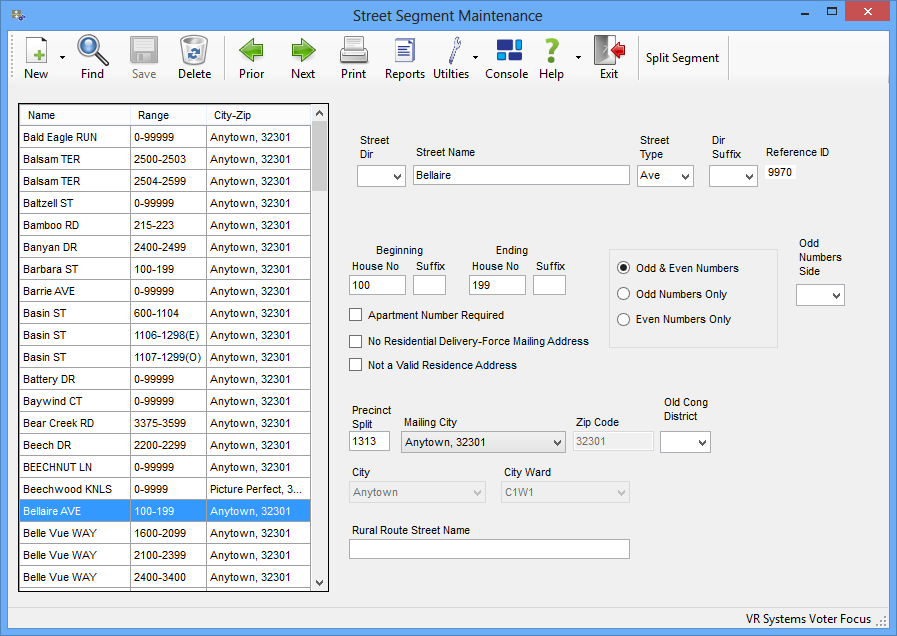This screenshot has height=636, width=897.
Task: Expand the Help dropdown arrow
Action: tap(578, 57)
